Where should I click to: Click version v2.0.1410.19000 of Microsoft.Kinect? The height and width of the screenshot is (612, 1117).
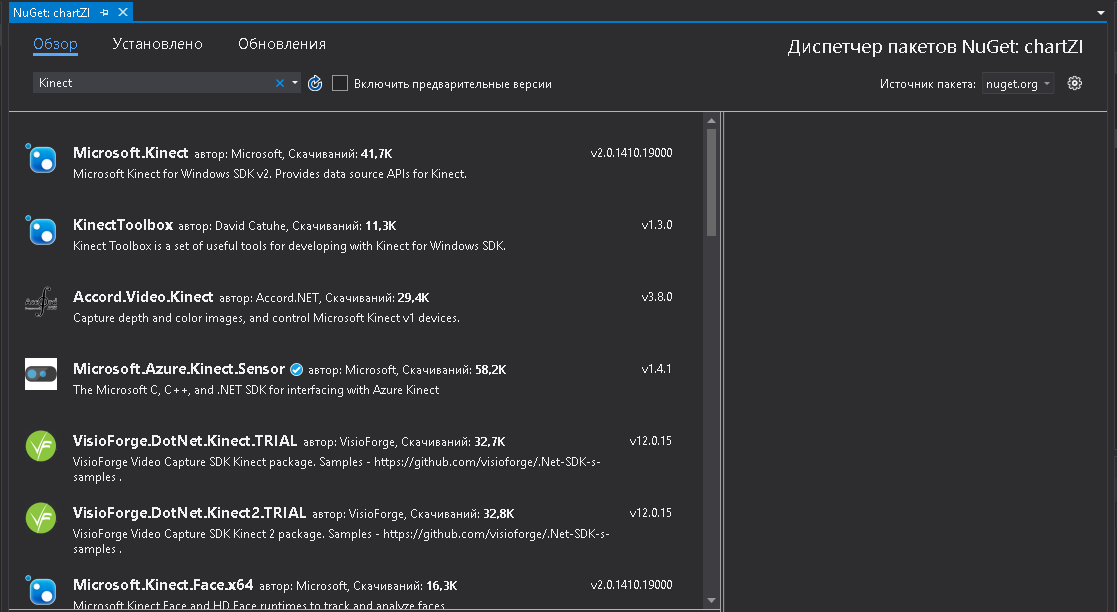(631, 152)
